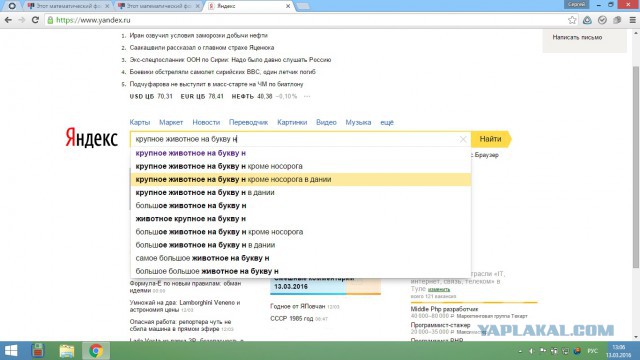Click the Chrome icon in the taskbar
The width and height of the screenshot is (640, 360).
pos(96,351)
